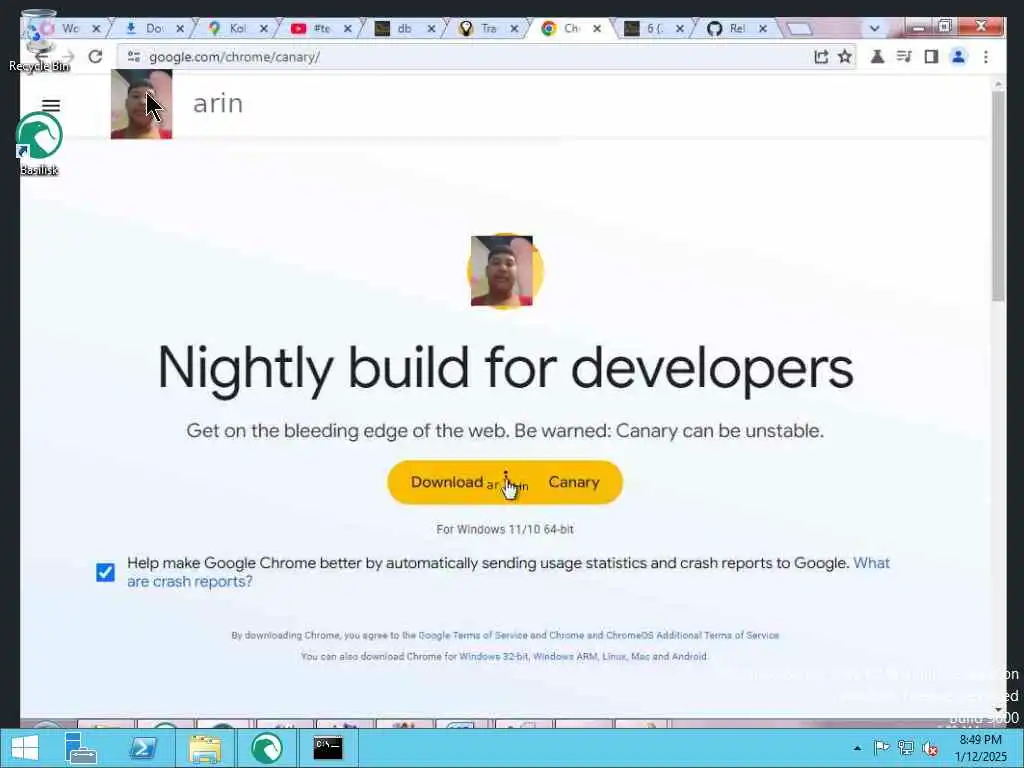Click the muted volume tray icon
The image size is (1024, 768).
click(x=929, y=748)
